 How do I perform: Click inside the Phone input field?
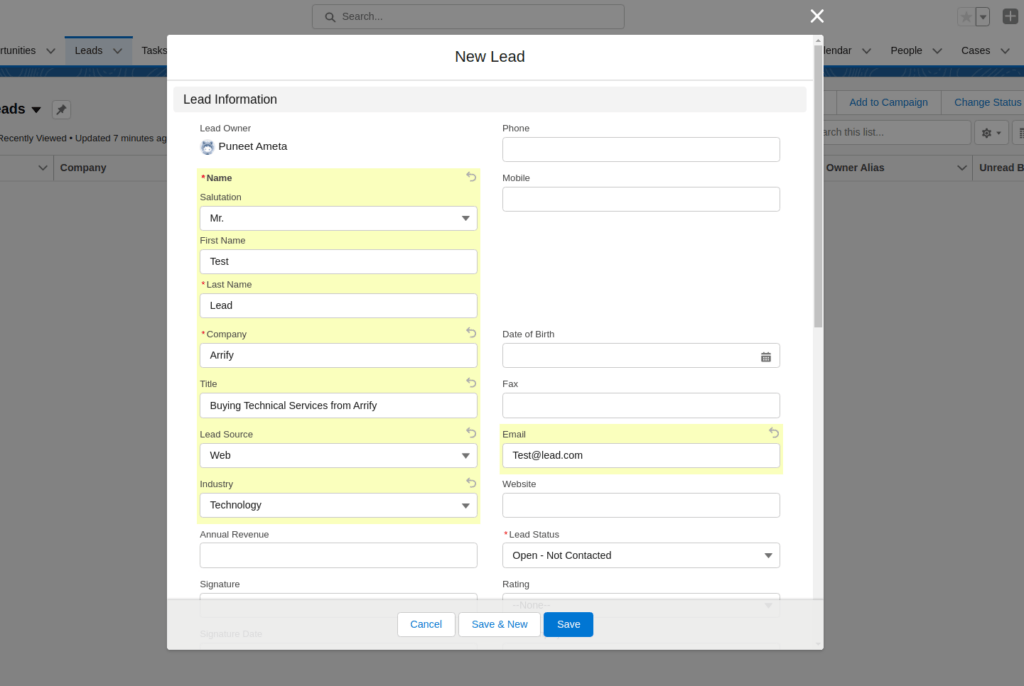(640, 149)
